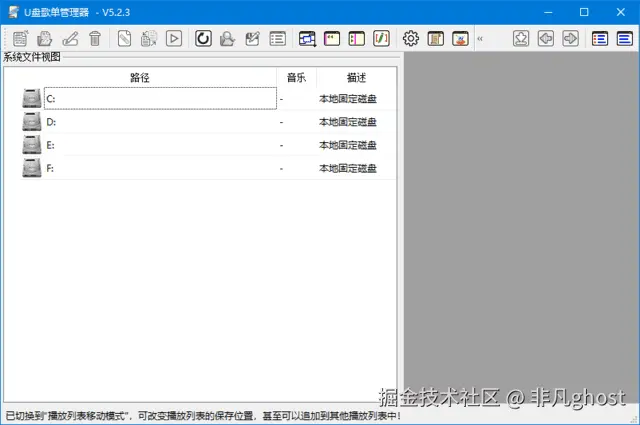Click the 描述 column header
The width and height of the screenshot is (640, 425).
(356, 78)
